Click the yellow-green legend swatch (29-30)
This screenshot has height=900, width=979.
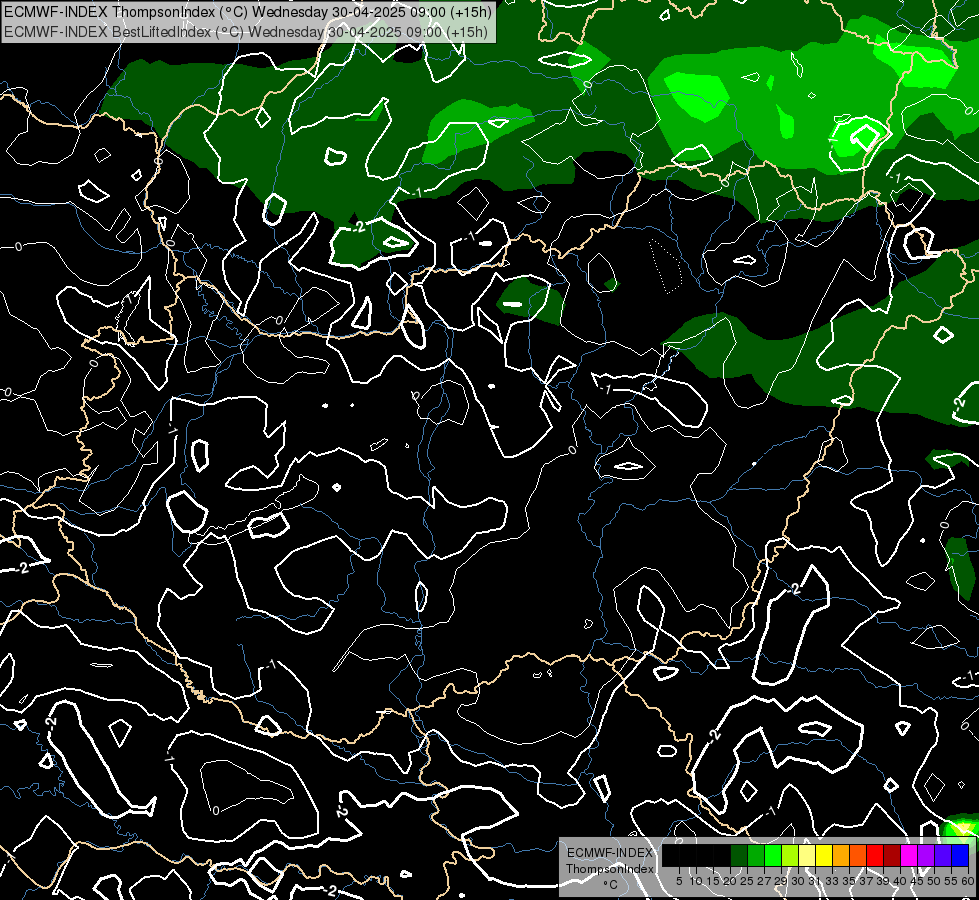tap(790, 856)
